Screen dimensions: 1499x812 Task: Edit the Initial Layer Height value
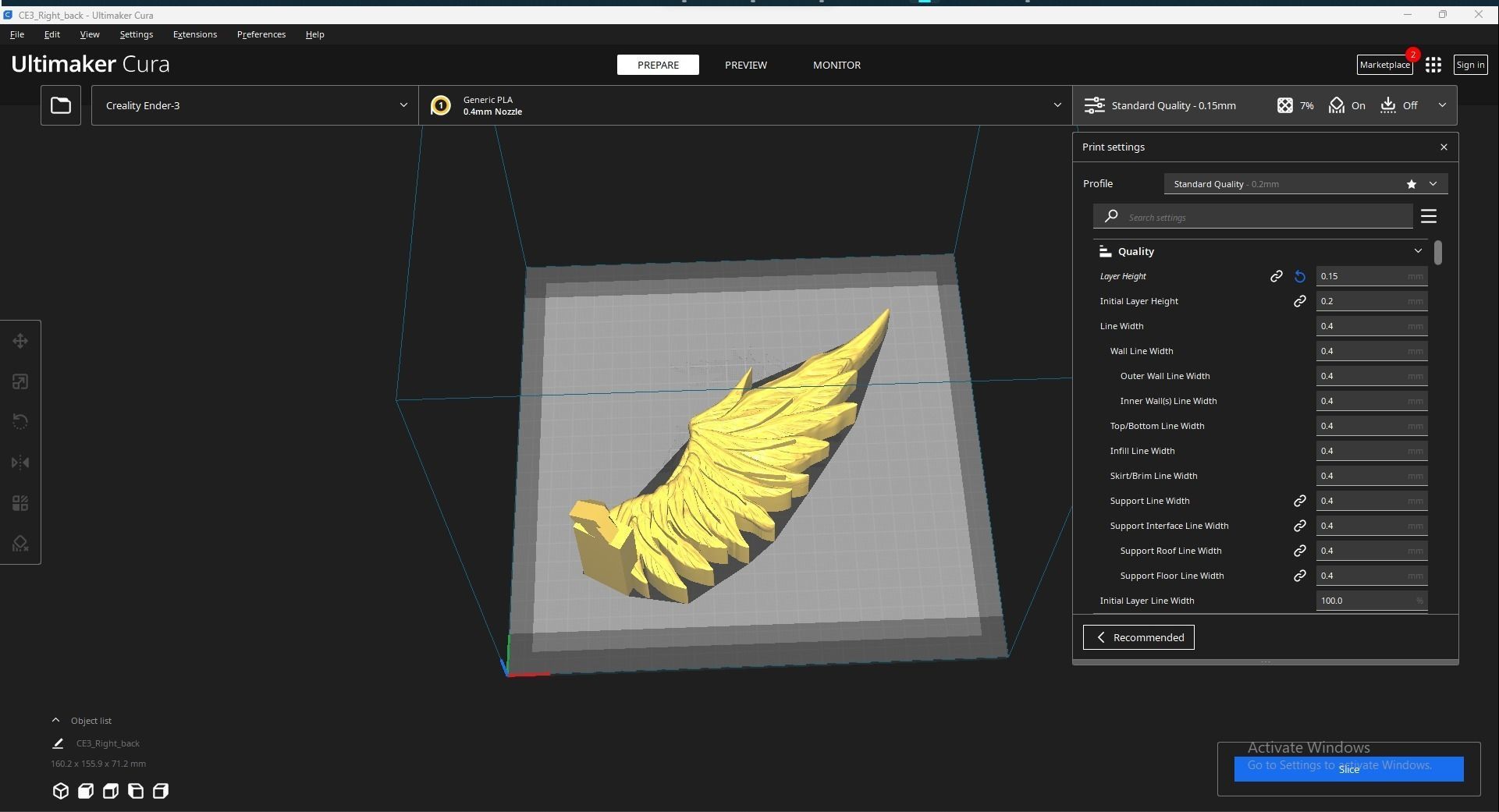pyautogui.click(x=1372, y=301)
